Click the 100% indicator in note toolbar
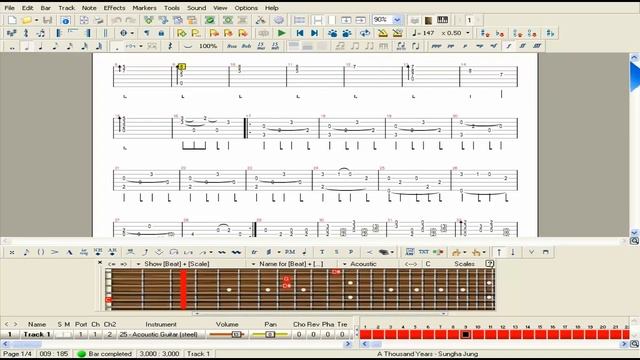 208,46
